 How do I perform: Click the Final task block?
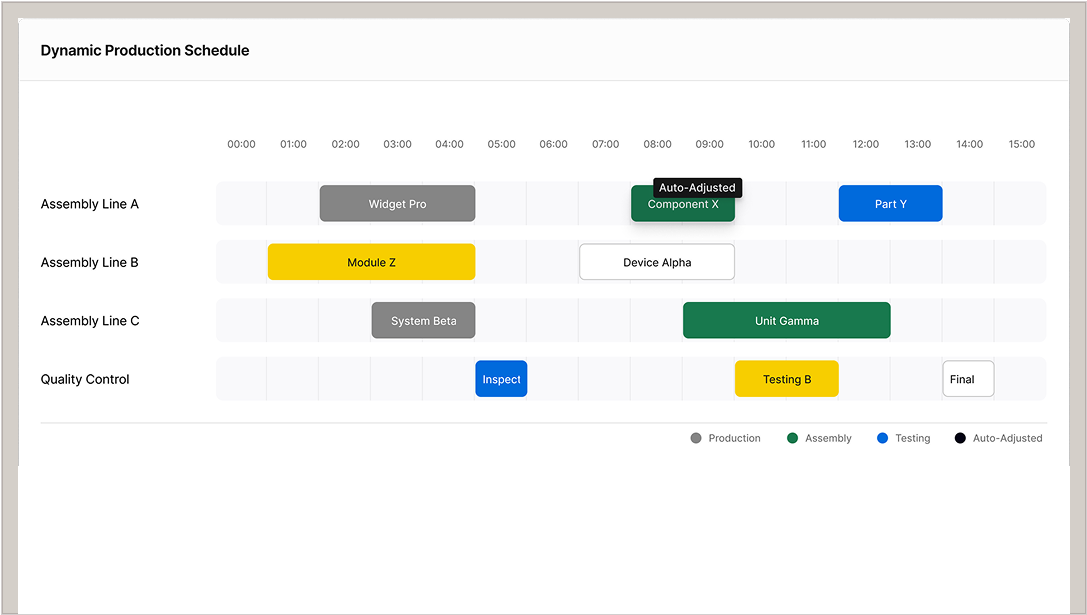(x=967, y=379)
